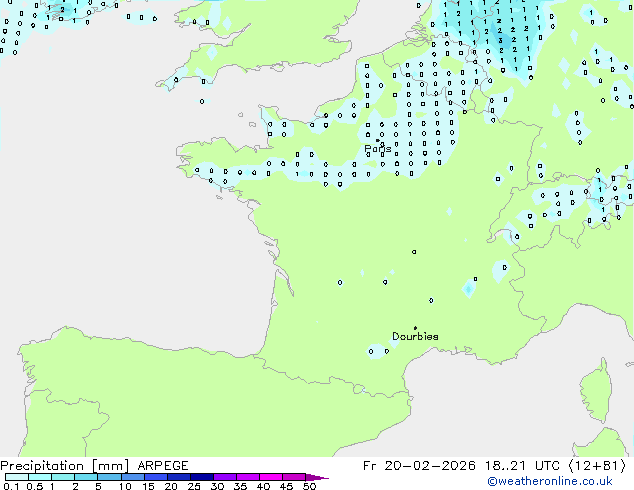Select the 40–45 mm magenta legend swatch
The height and width of the screenshot is (490, 634).
[x=271, y=477]
